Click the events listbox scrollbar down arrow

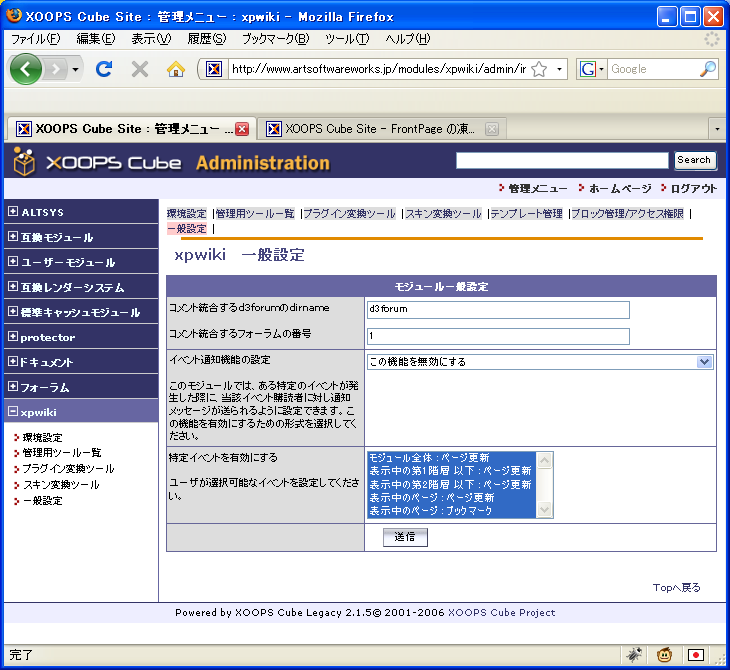545,510
